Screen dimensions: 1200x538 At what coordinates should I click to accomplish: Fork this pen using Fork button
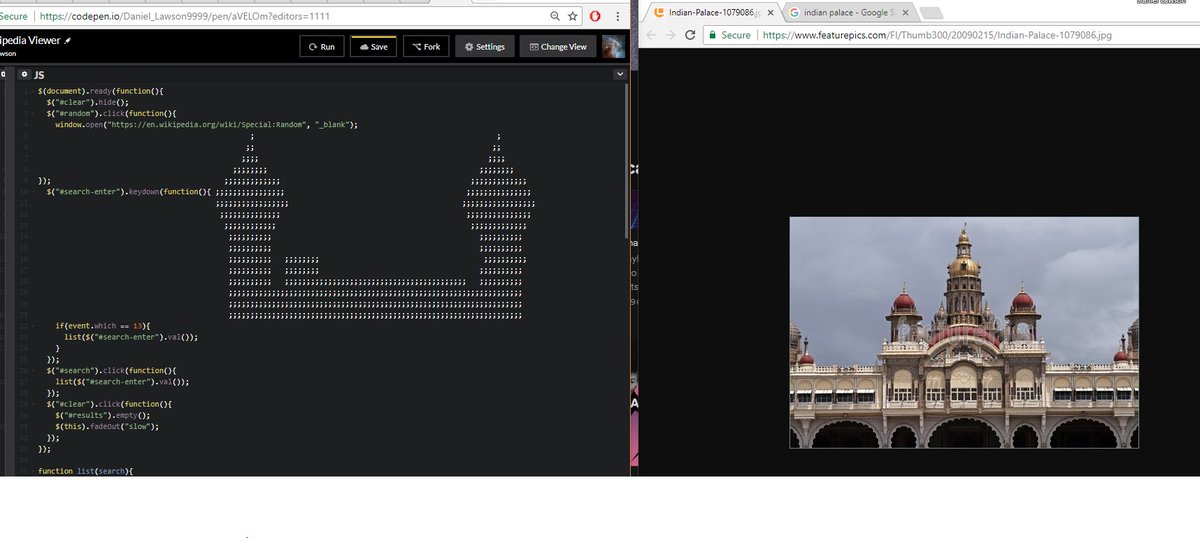[426, 47]
